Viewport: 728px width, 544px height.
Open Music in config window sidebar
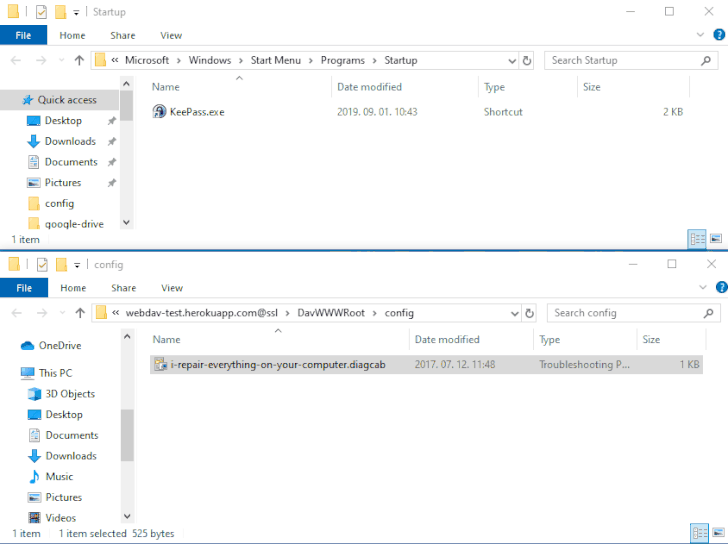coord(59,476)
